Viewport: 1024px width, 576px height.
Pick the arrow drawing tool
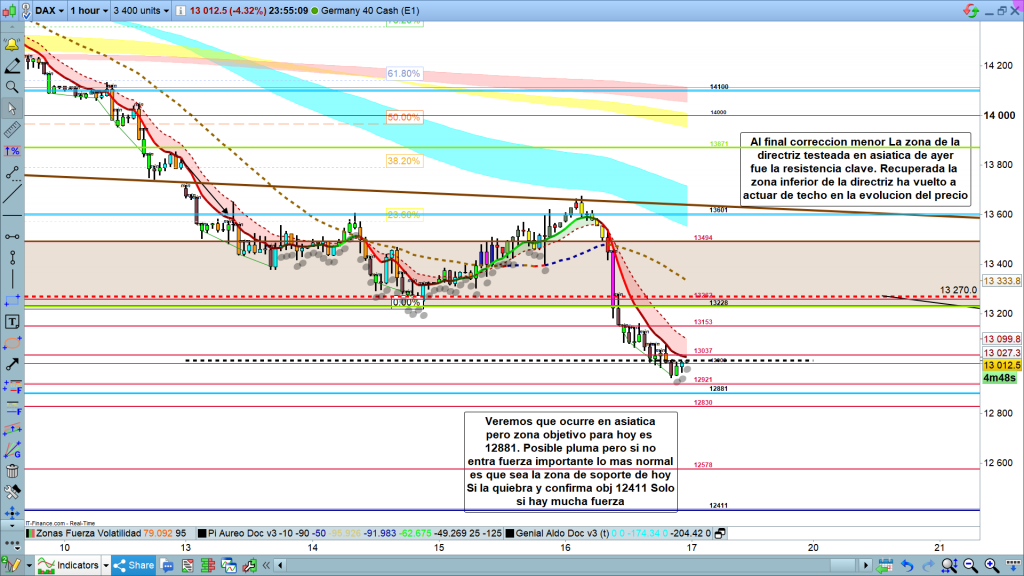(x=12, y=365)
